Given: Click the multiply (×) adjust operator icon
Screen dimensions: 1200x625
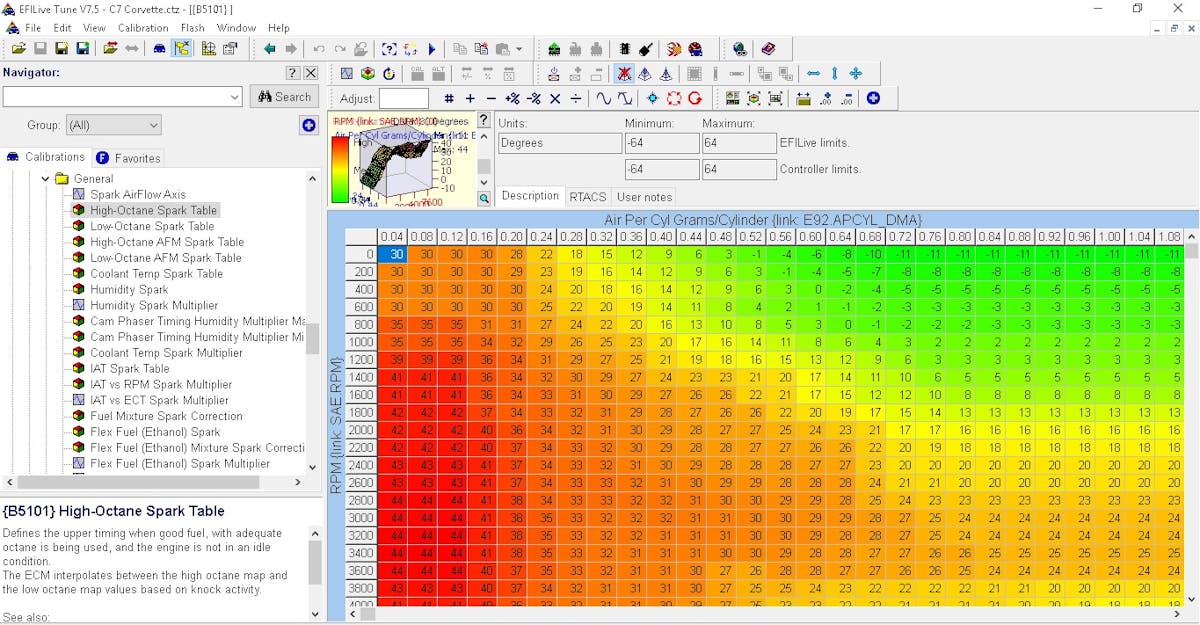Looking at the screenshot, I should coord(555,99).
